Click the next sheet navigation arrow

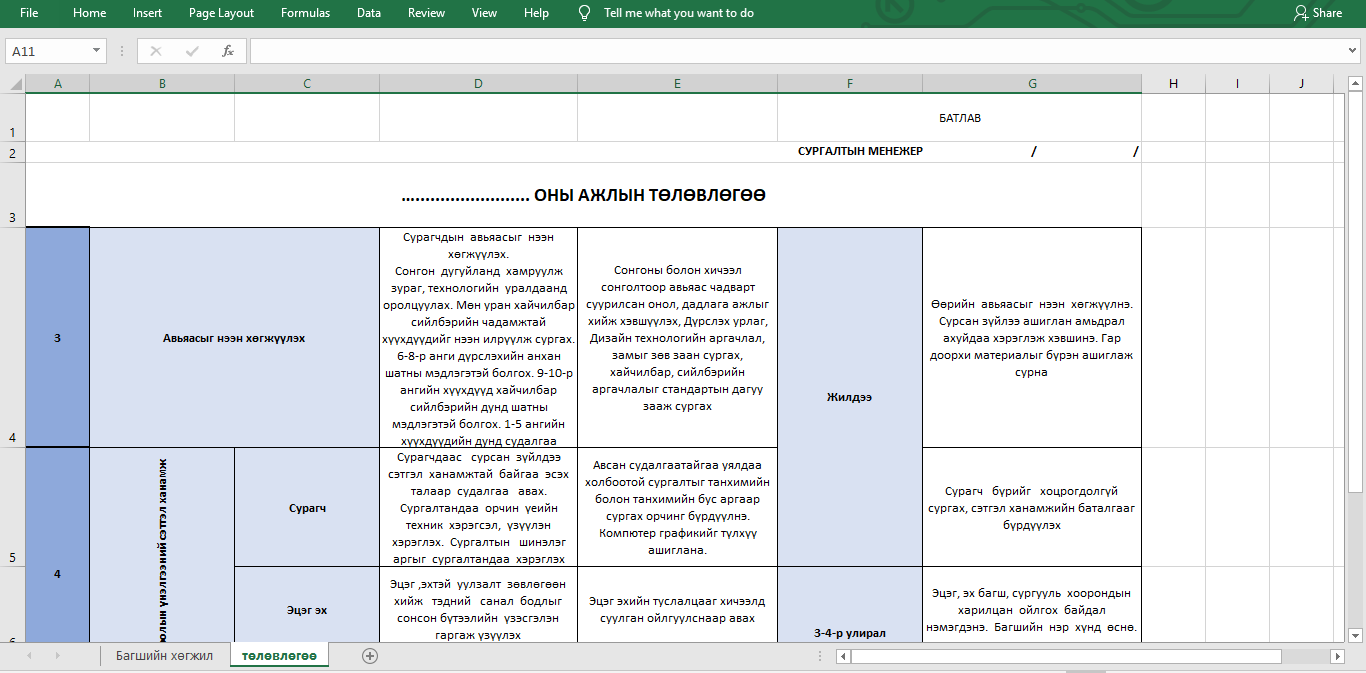click(x=56, y=656)
